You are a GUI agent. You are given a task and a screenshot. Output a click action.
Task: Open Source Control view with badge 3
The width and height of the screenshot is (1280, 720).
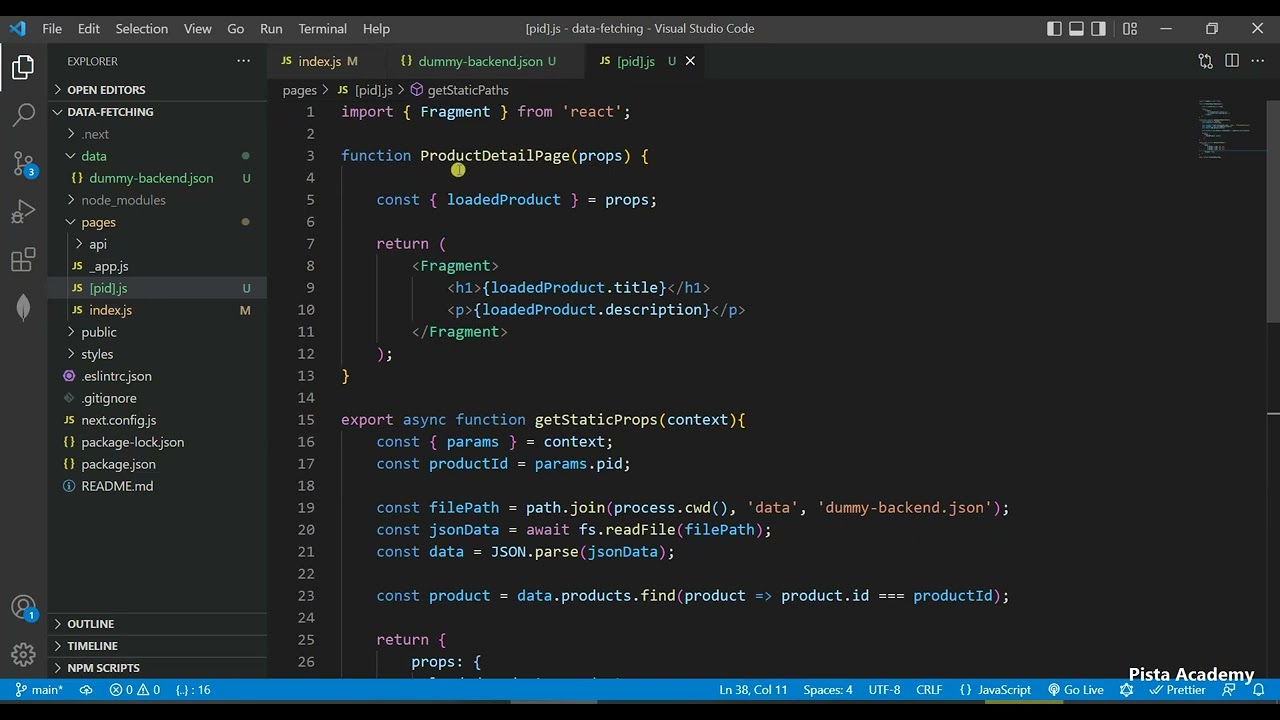(x=23, y=163)
